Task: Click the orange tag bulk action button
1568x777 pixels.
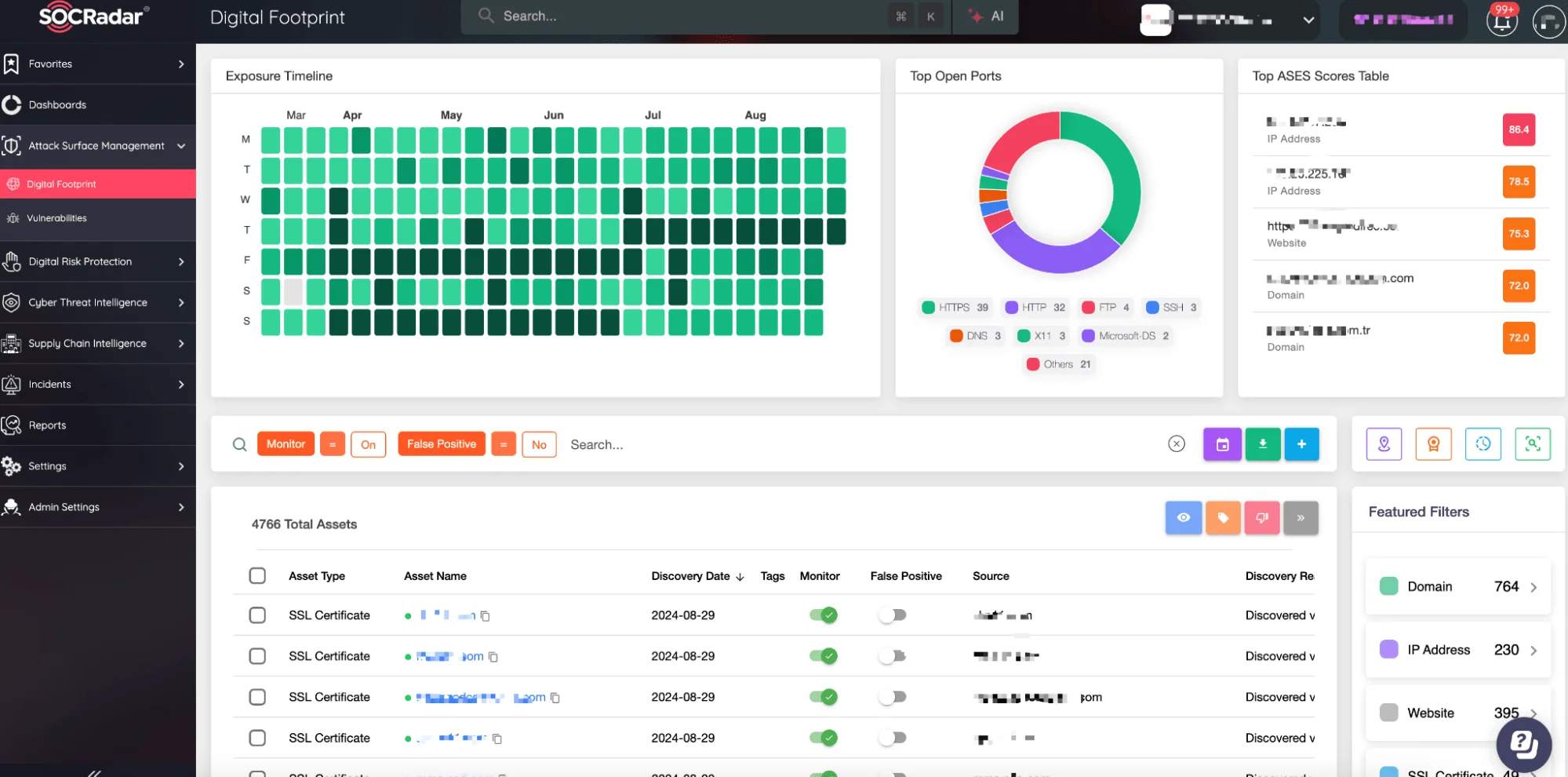Action: [x=1223, y=517]
